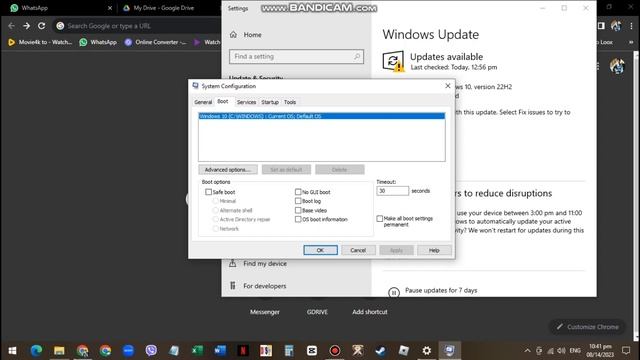Open the Tools tab in System Configuration

[x=290, y=102]
